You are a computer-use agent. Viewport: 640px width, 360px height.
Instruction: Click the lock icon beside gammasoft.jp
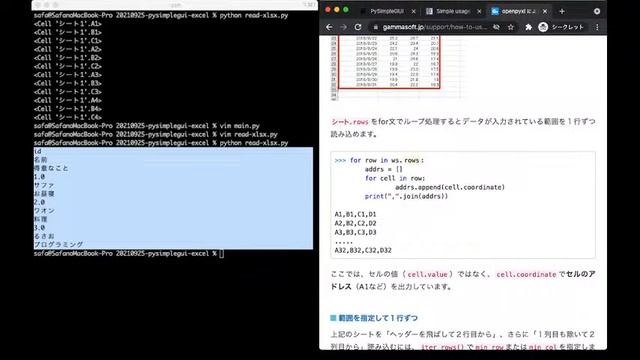(376, 27)
